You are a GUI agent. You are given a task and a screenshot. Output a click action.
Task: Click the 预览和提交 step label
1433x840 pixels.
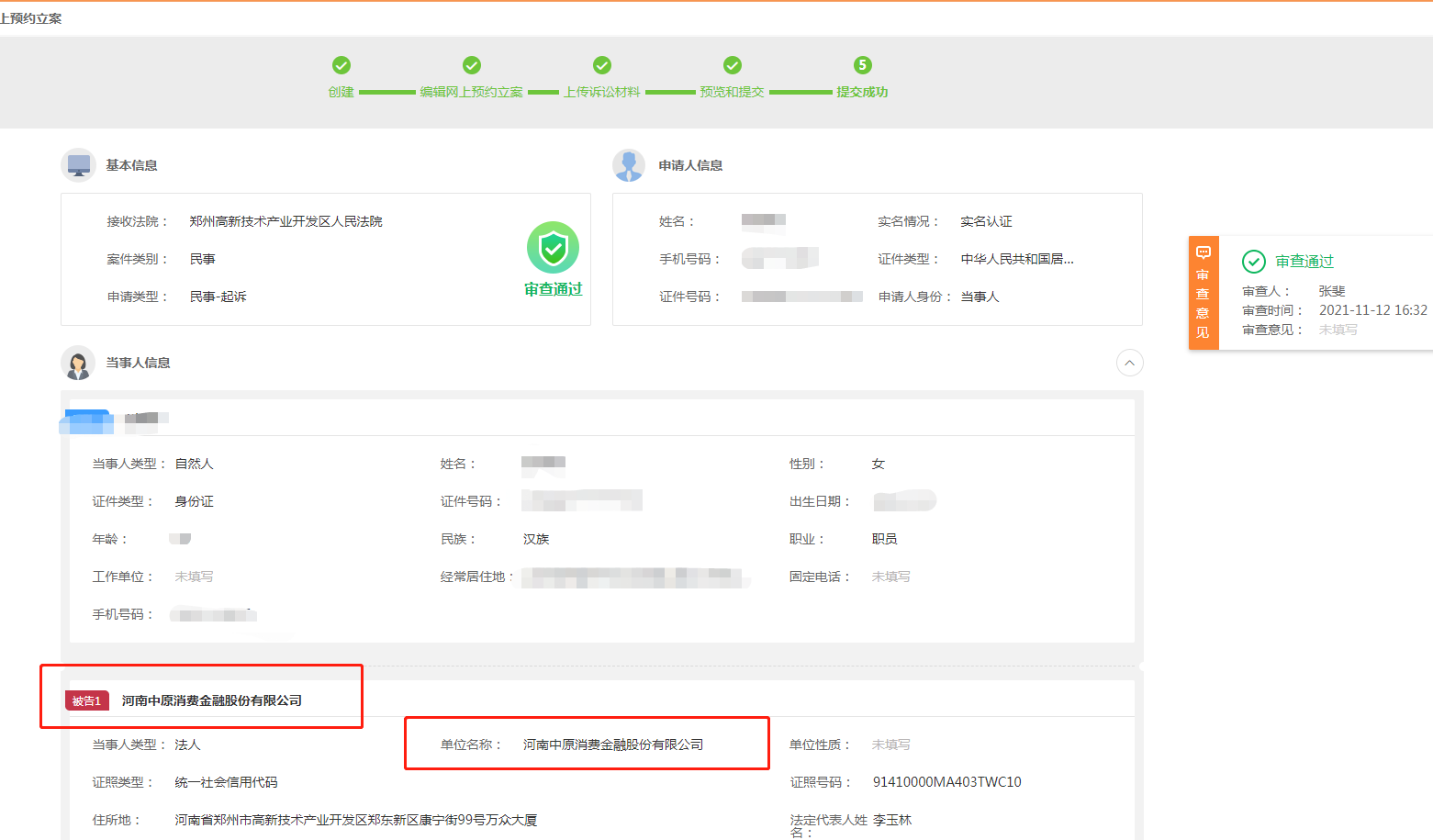point(733,92)
